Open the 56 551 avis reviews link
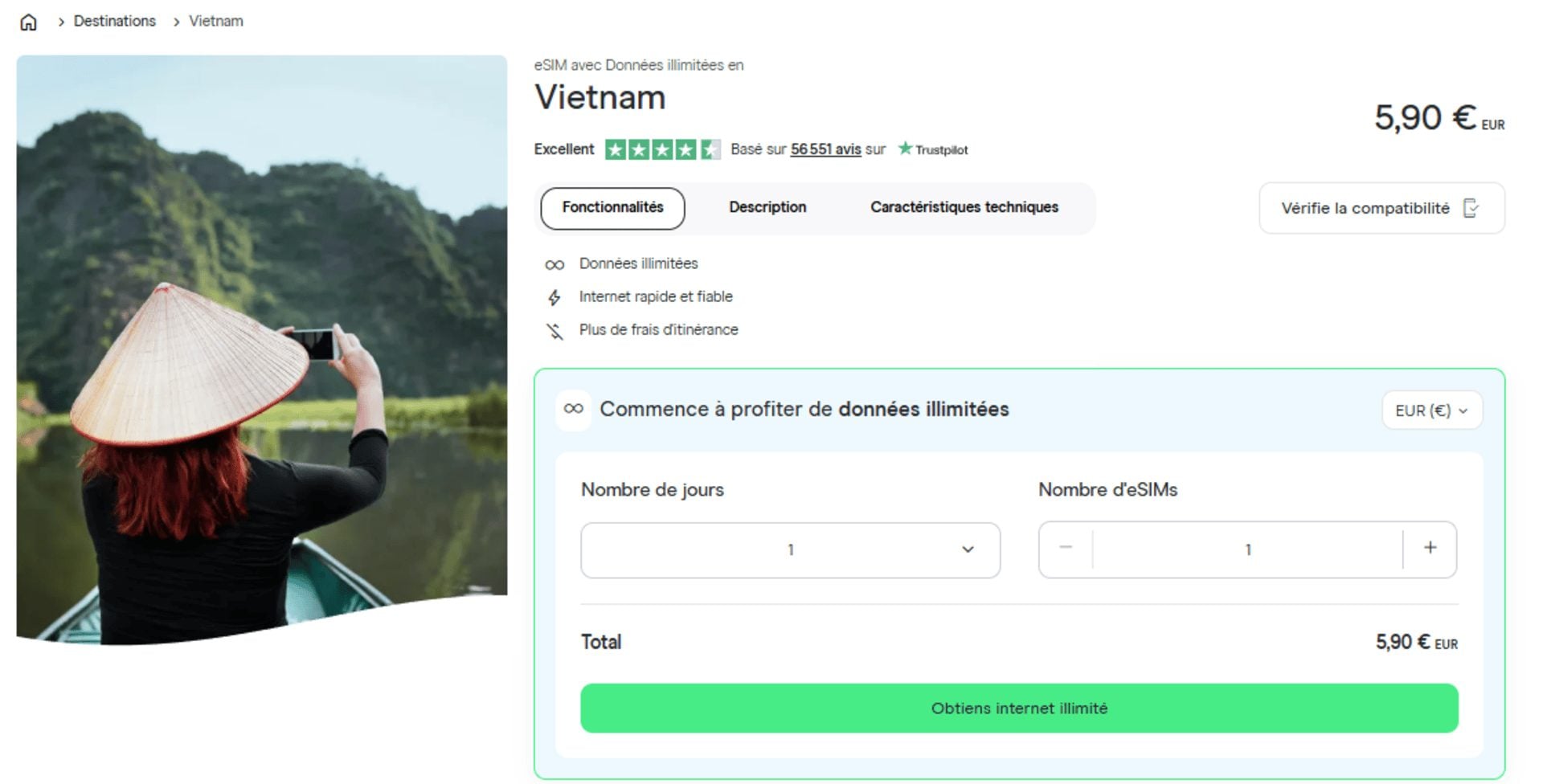 tap(825, 149)
